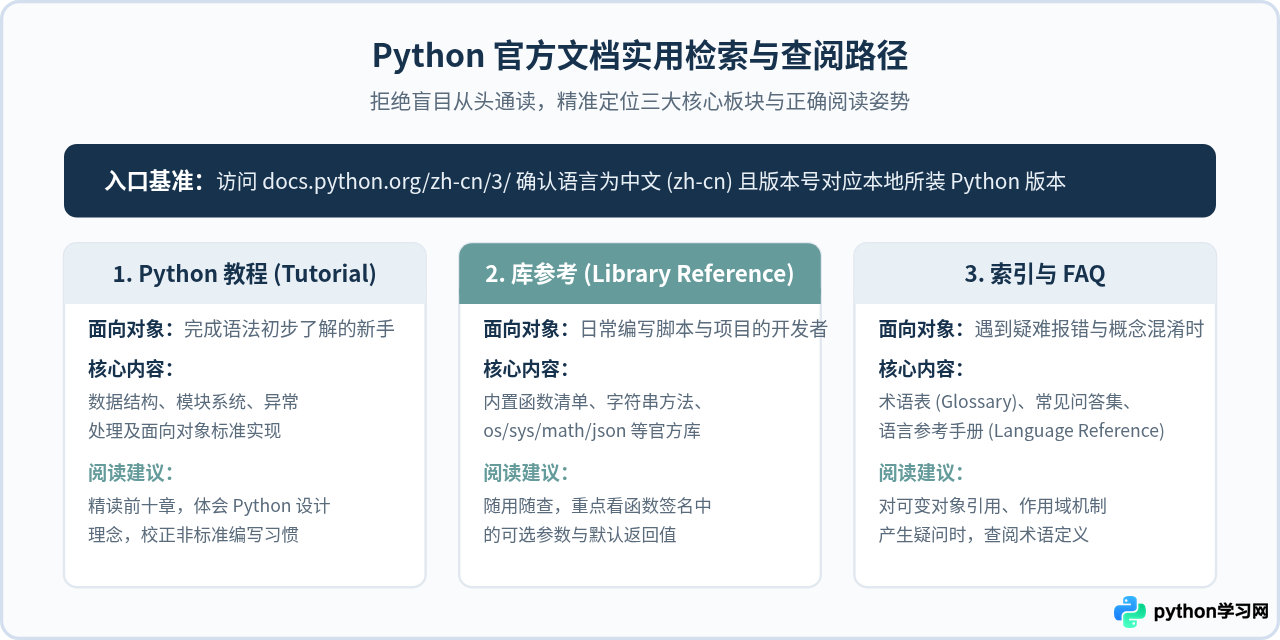
Task: Click 的可选参数与默认返回值 line
Action: 580,535
